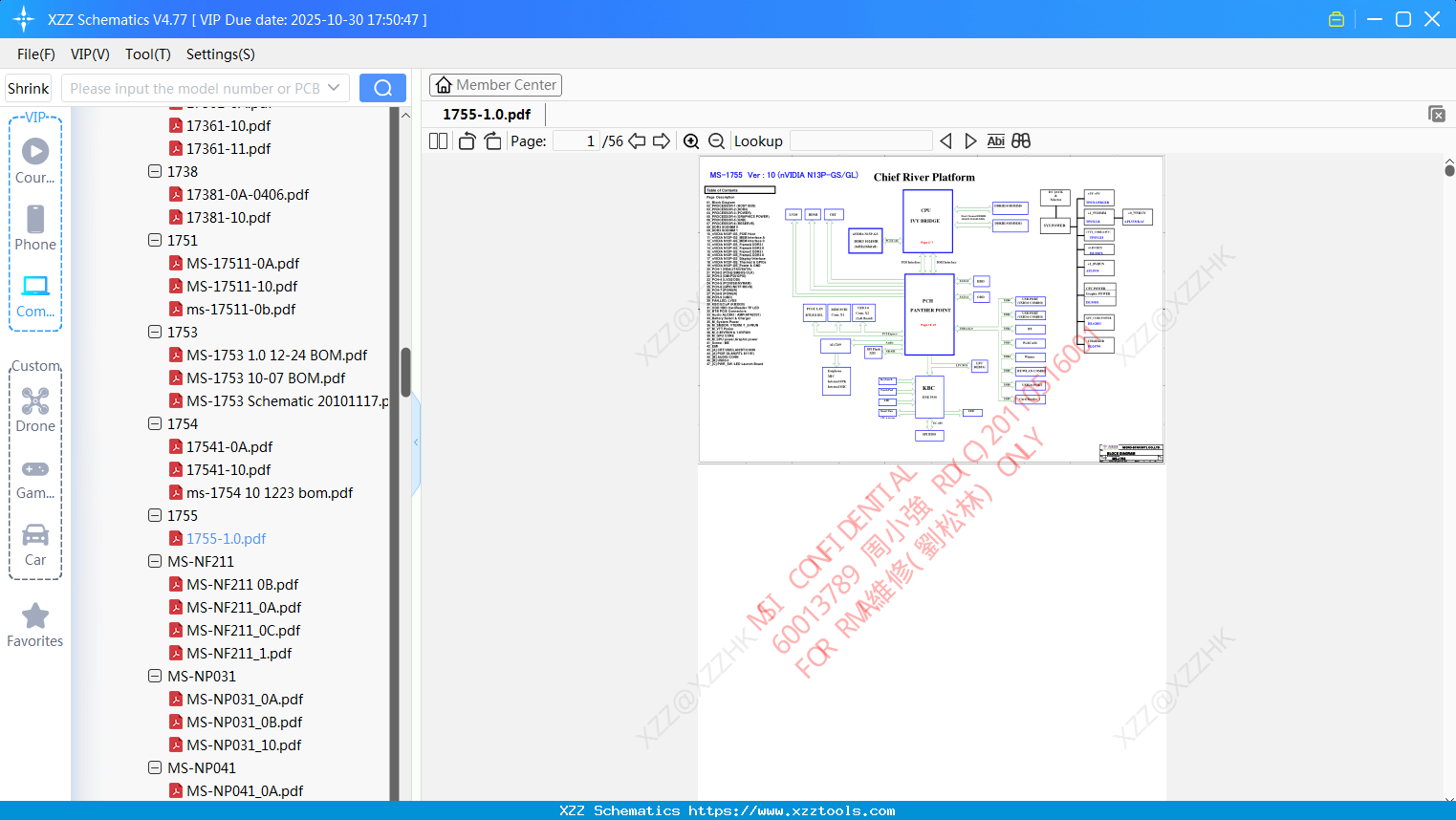Open MS-NP041_0A.pdf
Screen dimensions: 1456x820
point(245,790)
